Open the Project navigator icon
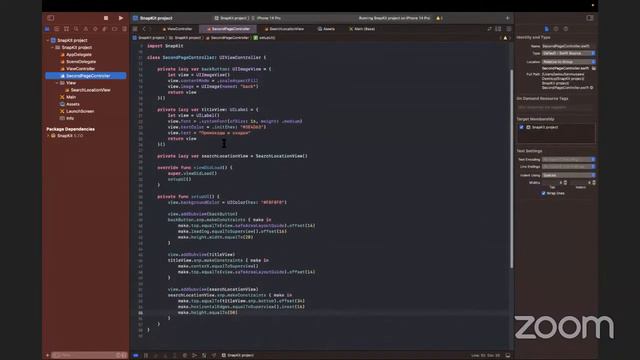The width and height of the screenshot is (640, 360). coord(47,29)
